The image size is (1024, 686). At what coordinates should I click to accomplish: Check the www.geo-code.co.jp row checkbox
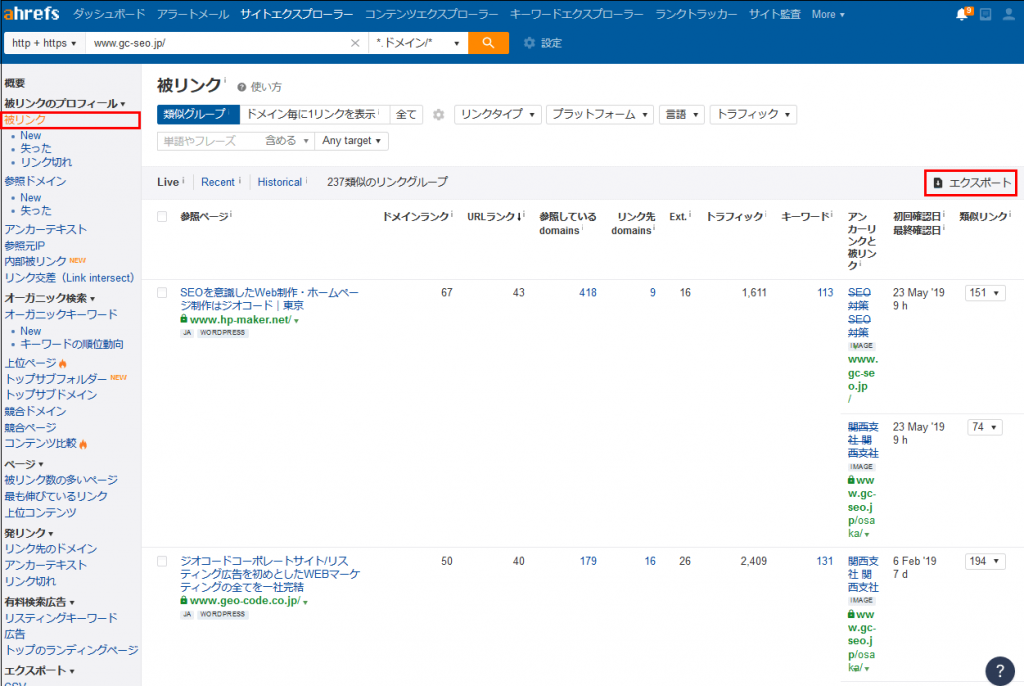(x=162, y=561)
